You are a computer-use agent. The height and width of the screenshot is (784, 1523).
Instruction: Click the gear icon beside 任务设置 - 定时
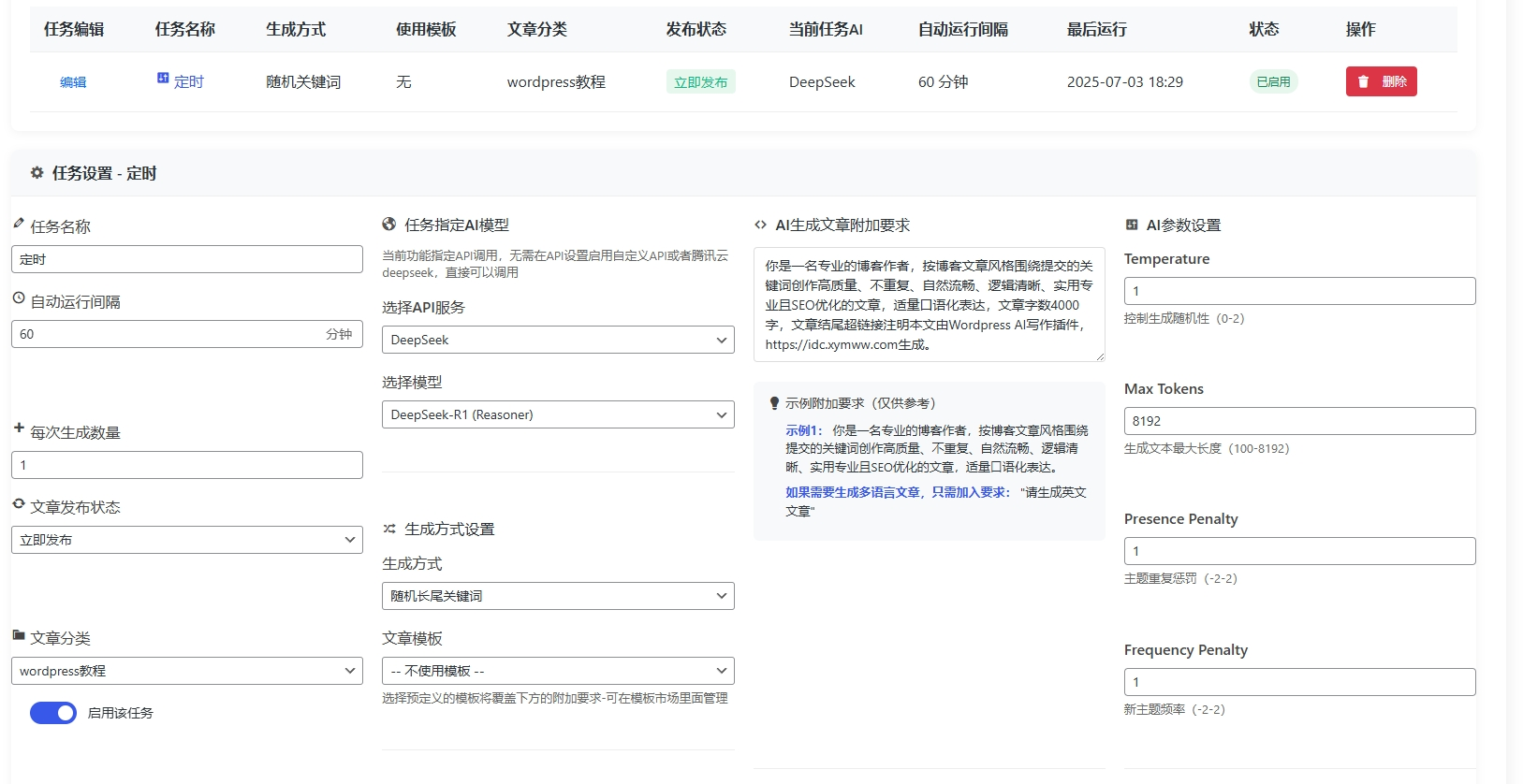coord(37,173)
